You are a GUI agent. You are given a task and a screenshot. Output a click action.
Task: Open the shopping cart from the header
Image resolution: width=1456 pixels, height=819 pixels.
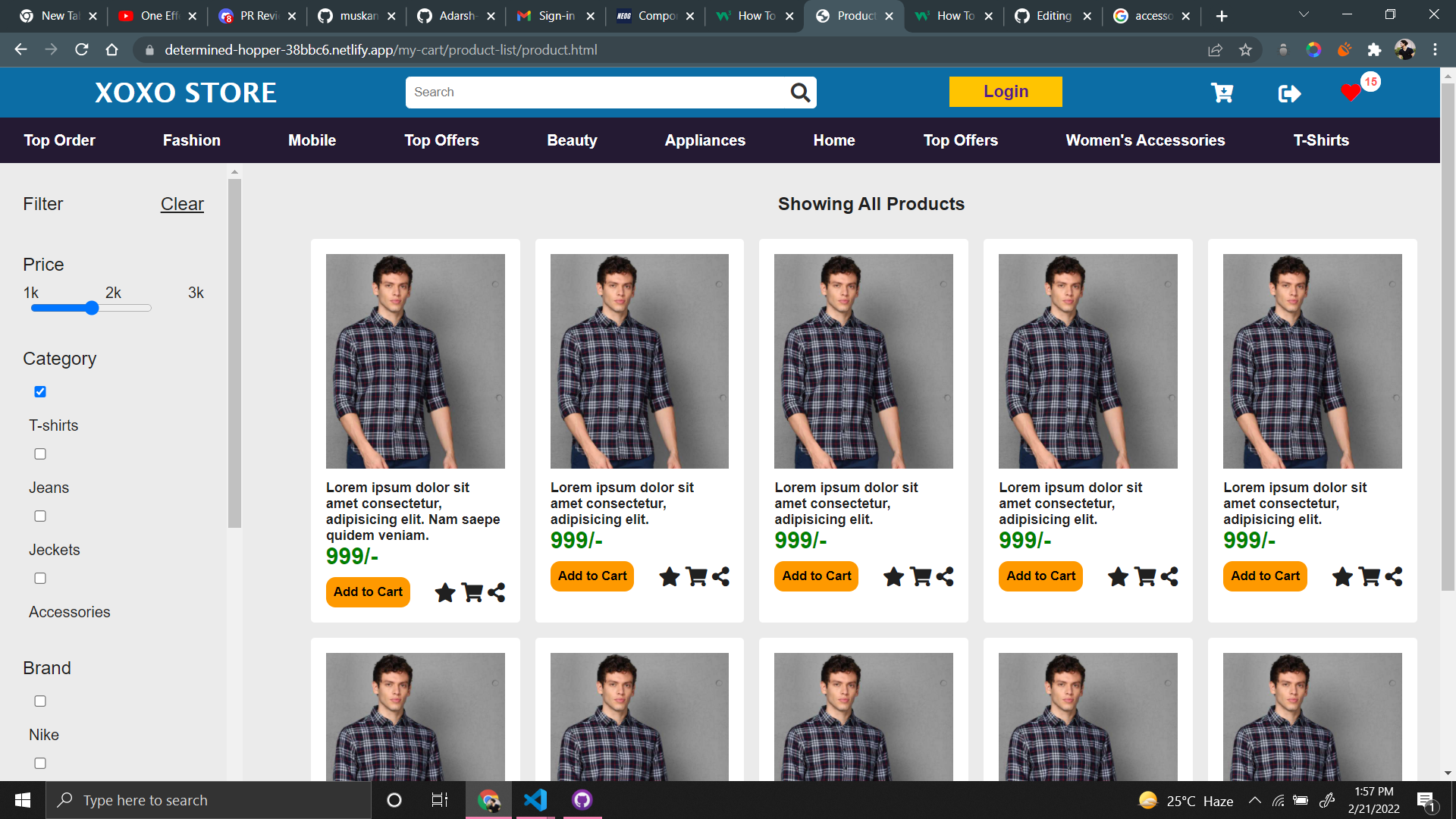click(x=1222, y=92)
